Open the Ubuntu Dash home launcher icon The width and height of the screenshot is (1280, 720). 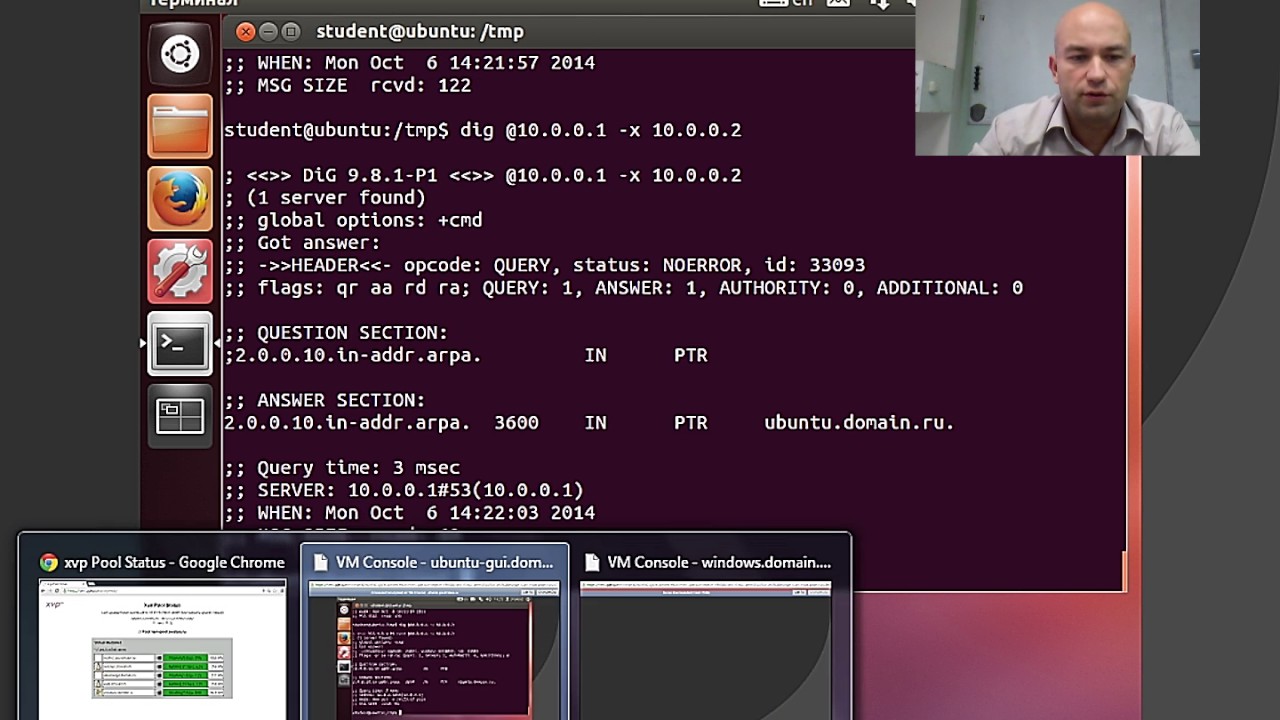pos(180,54)
